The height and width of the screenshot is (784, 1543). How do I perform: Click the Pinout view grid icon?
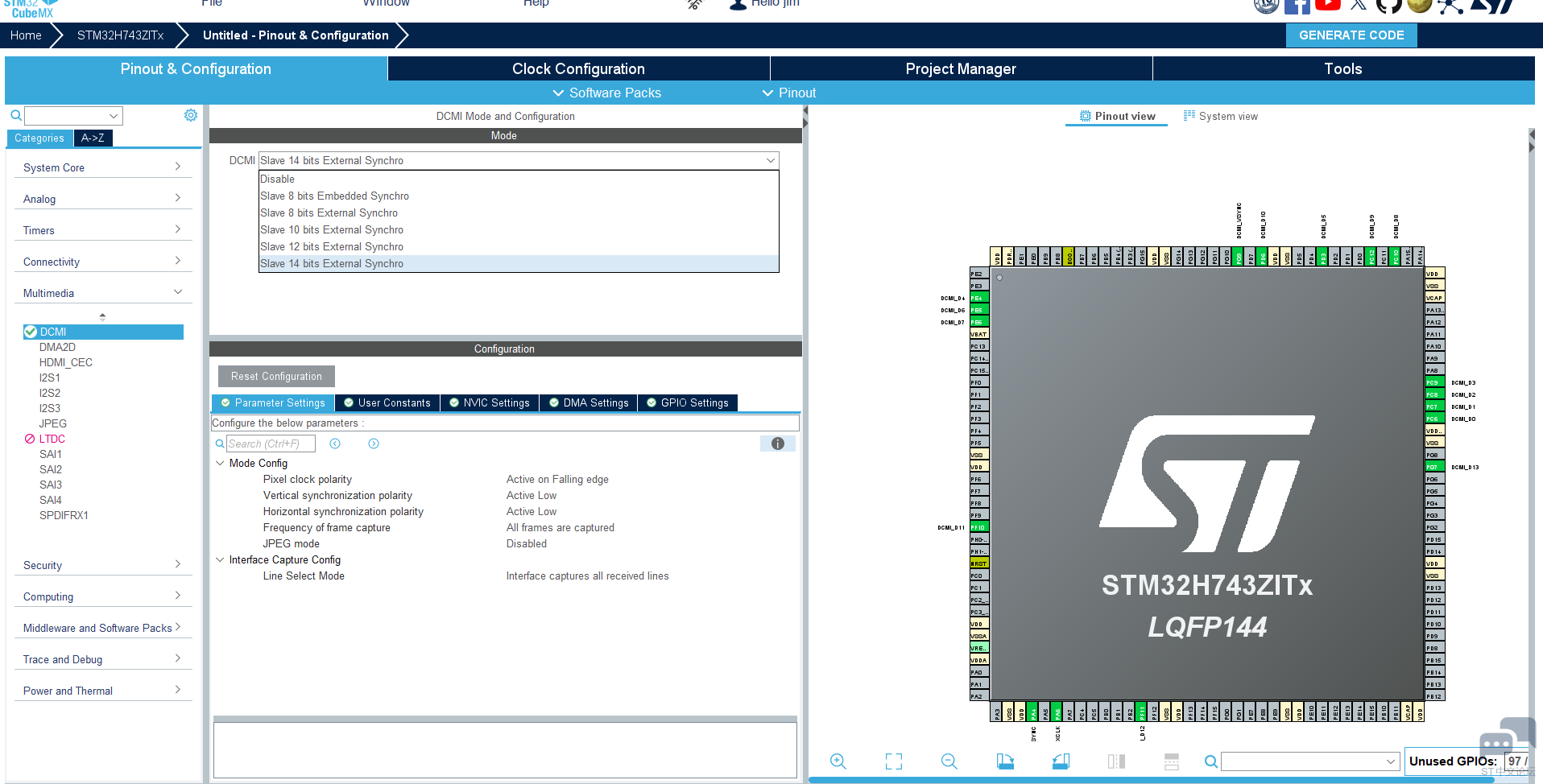pos(1086,116)
